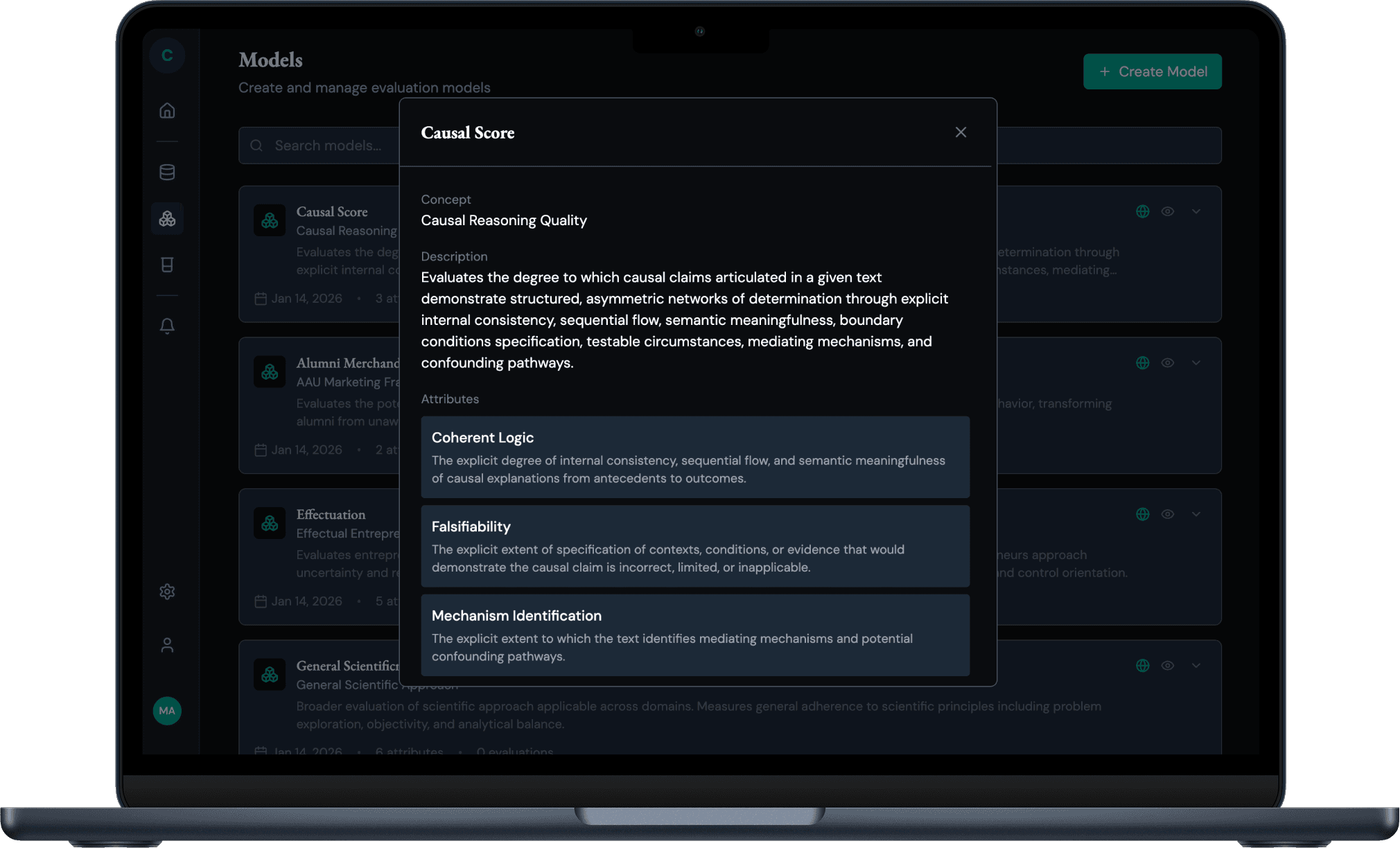Click the archive box icon below Models
This screenshot has height=848, width=1400.
pos(167,264)
